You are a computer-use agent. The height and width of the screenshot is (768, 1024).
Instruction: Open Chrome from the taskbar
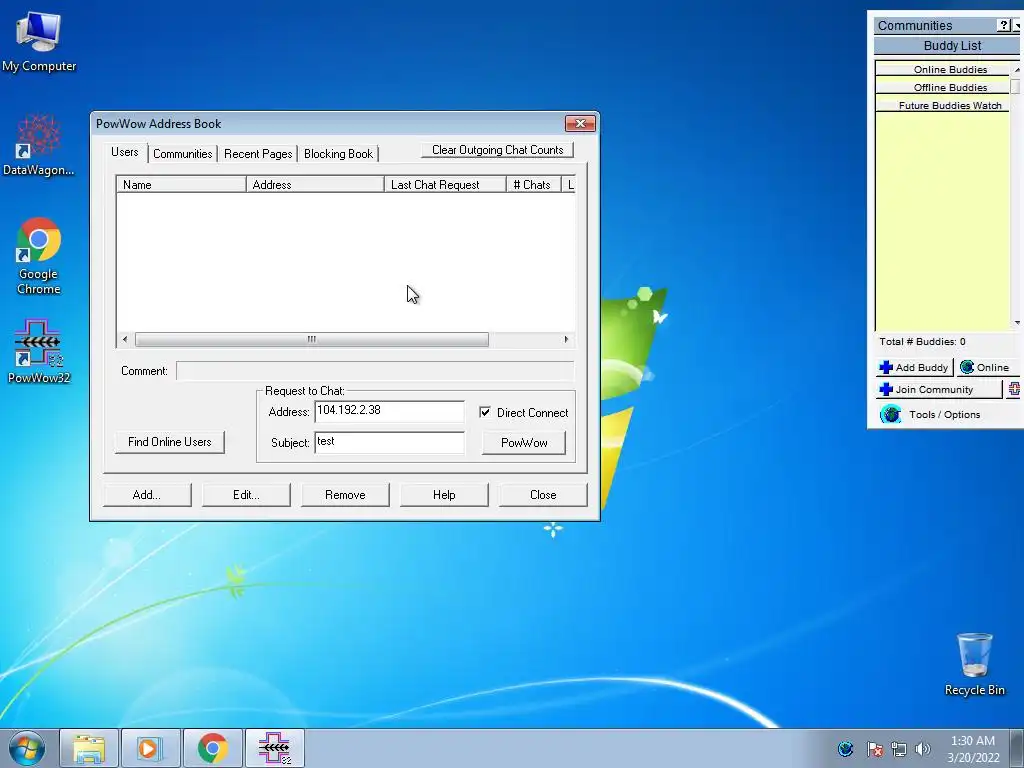coord(212,748)
